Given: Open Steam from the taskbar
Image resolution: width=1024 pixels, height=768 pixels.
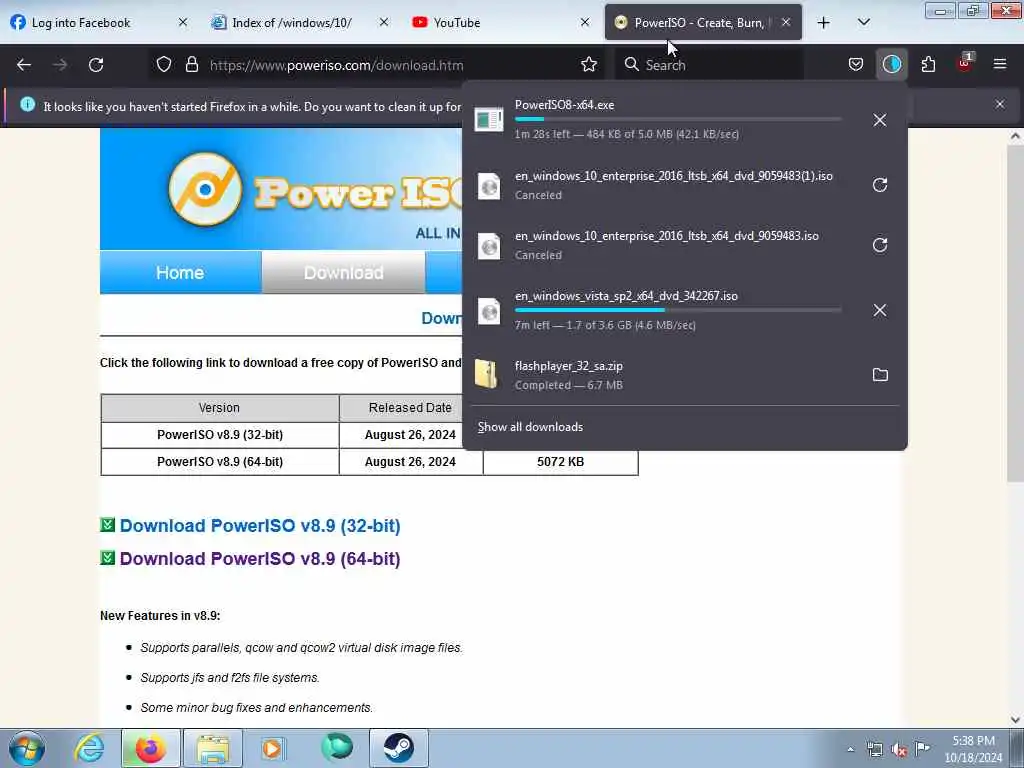Looking at the screenshot, I should [398, 748].
